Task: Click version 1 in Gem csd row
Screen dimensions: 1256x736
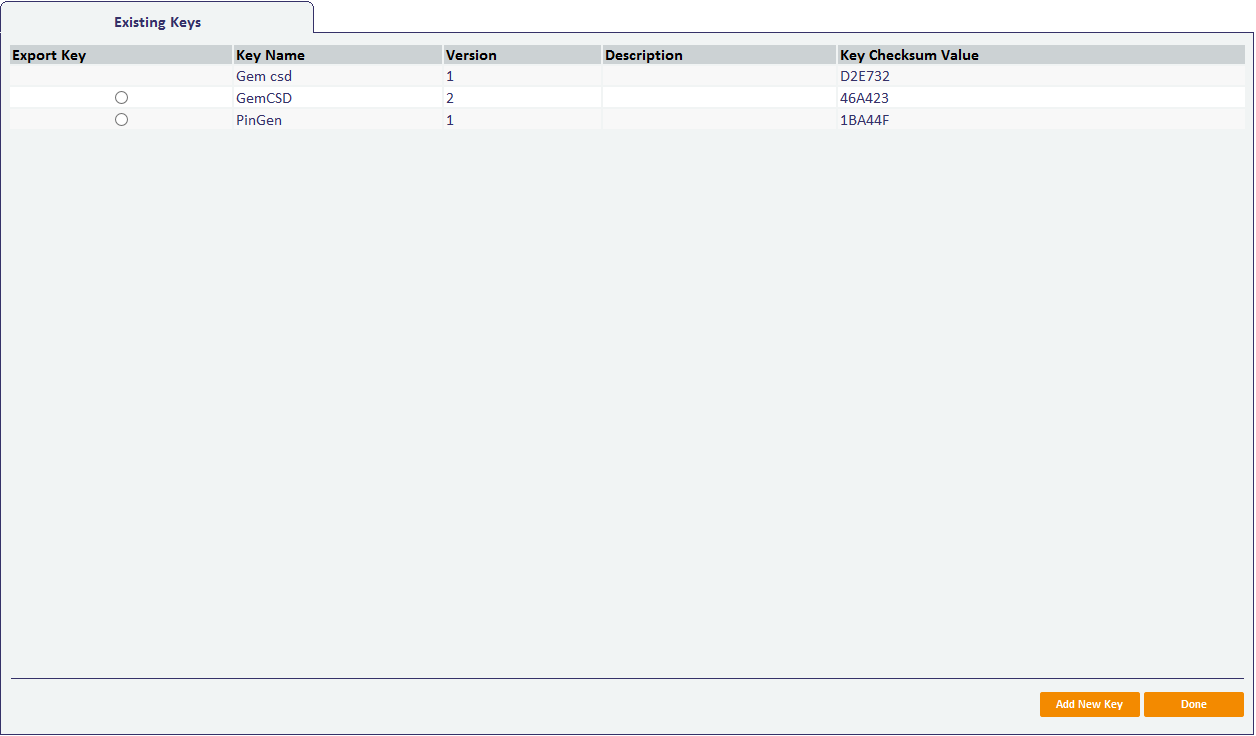Action: click(x=450, y=77)
